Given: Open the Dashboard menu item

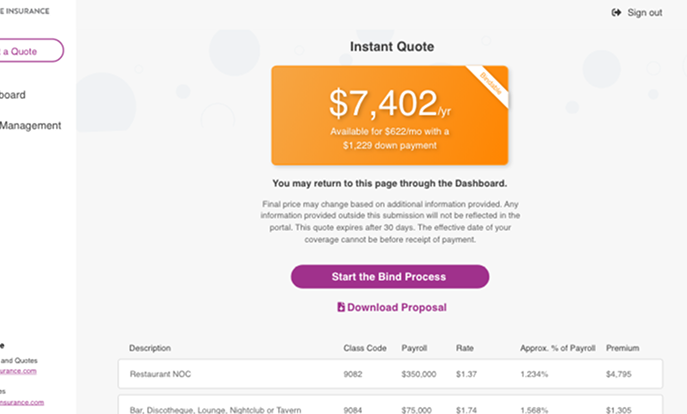Looking at the screenshot, I should pos(13,95).
